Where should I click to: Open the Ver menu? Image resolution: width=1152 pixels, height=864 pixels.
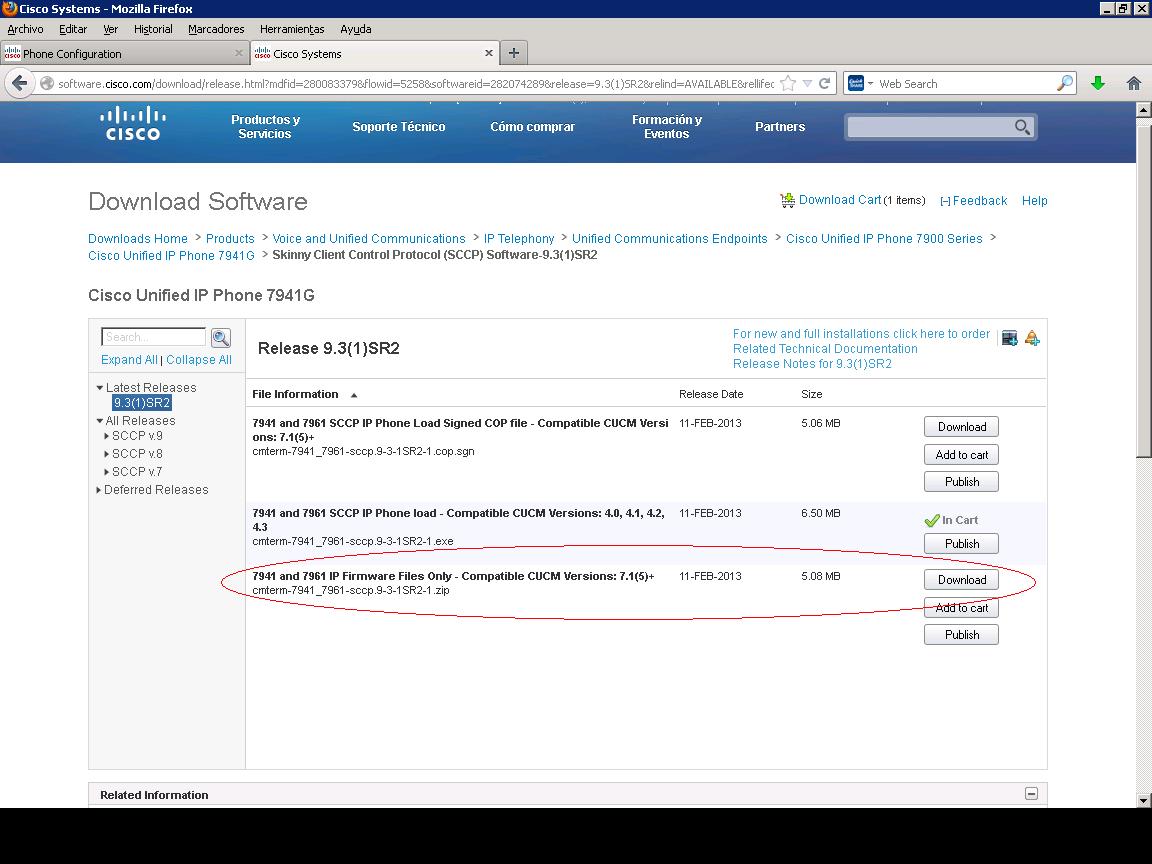(110, 29)
